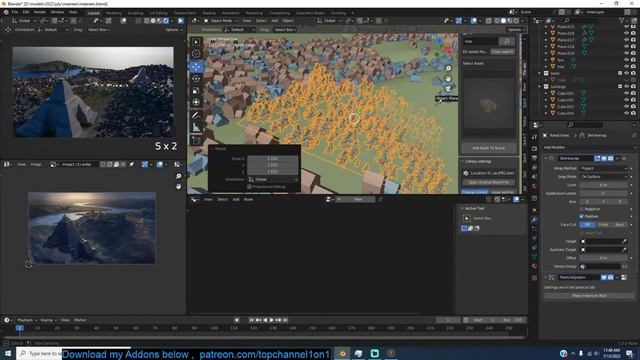Screen dimensions: 640x360
Task: Toggle visibility eye for Plane.017
Action: 627,40
